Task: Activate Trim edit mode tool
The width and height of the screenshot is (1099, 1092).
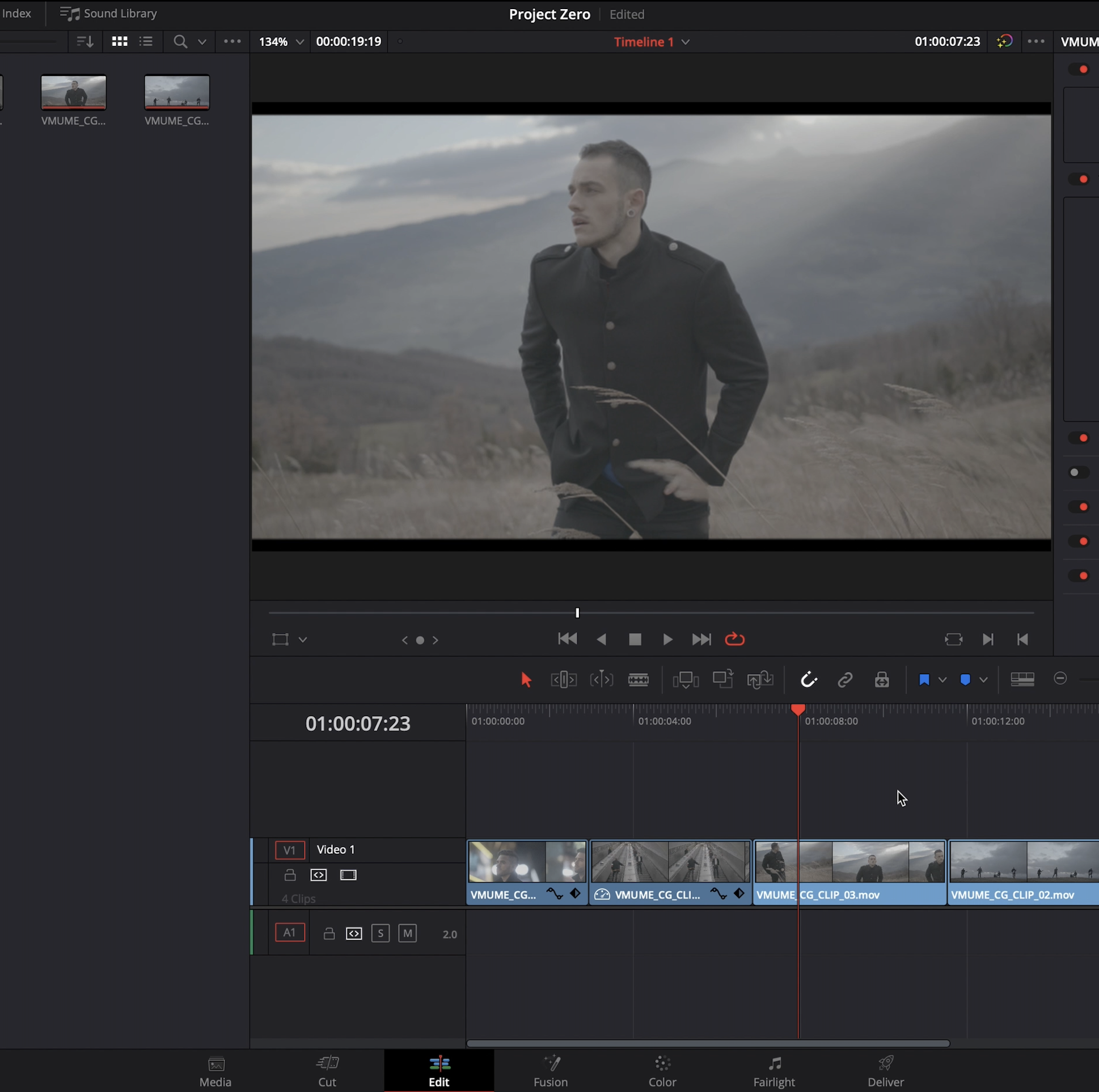Action: (563, 679)
